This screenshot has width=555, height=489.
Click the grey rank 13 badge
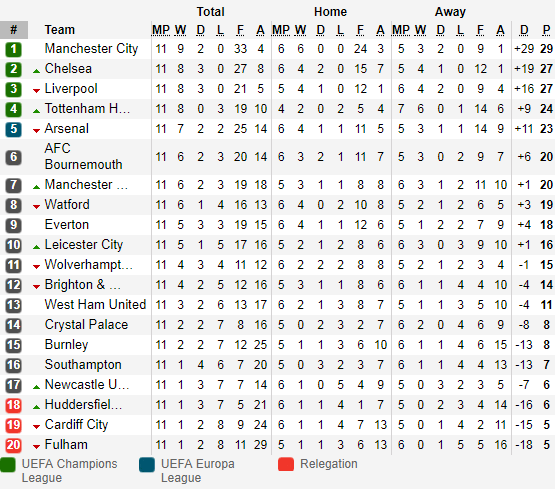(x=13, y=305)
